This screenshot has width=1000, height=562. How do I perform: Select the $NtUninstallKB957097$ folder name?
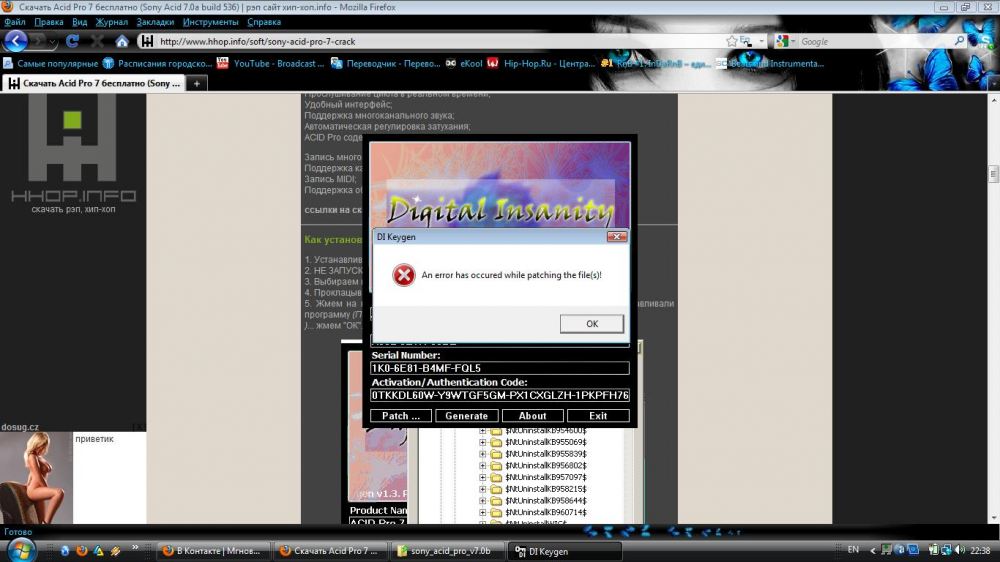coord(546,477)
